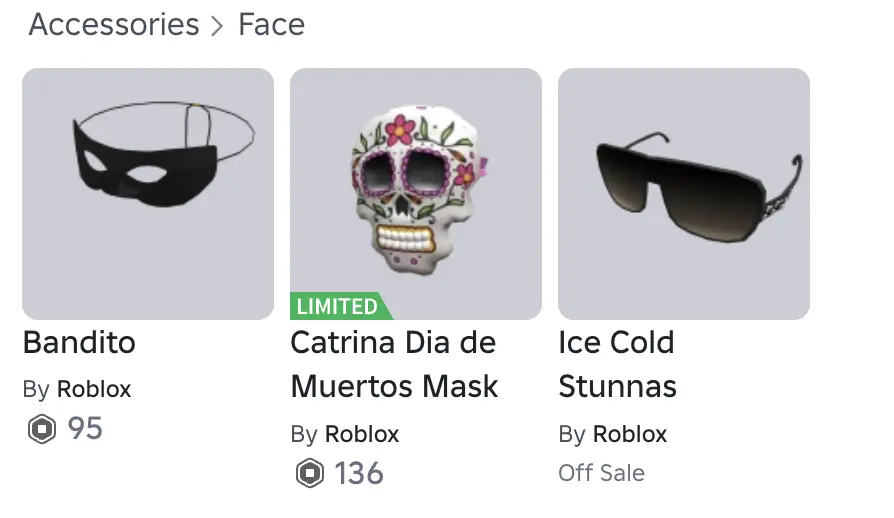Open the Ice Cold Stunnas sunglasses thumbnail
The height and width of the screenshot is (518, 894).
684,193
